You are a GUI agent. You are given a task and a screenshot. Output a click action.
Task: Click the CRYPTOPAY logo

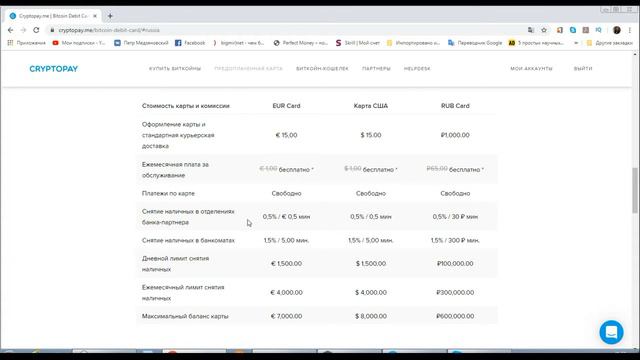(53, 69)
